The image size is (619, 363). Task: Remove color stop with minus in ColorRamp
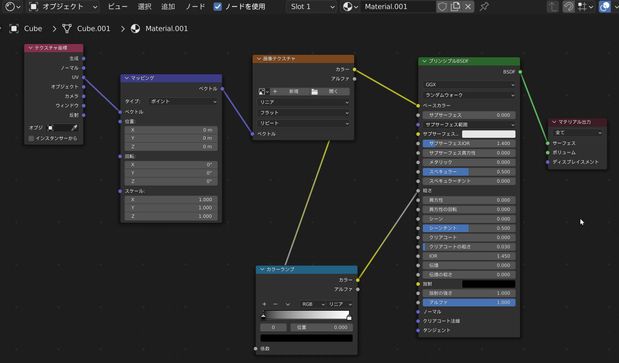point(276,304)
